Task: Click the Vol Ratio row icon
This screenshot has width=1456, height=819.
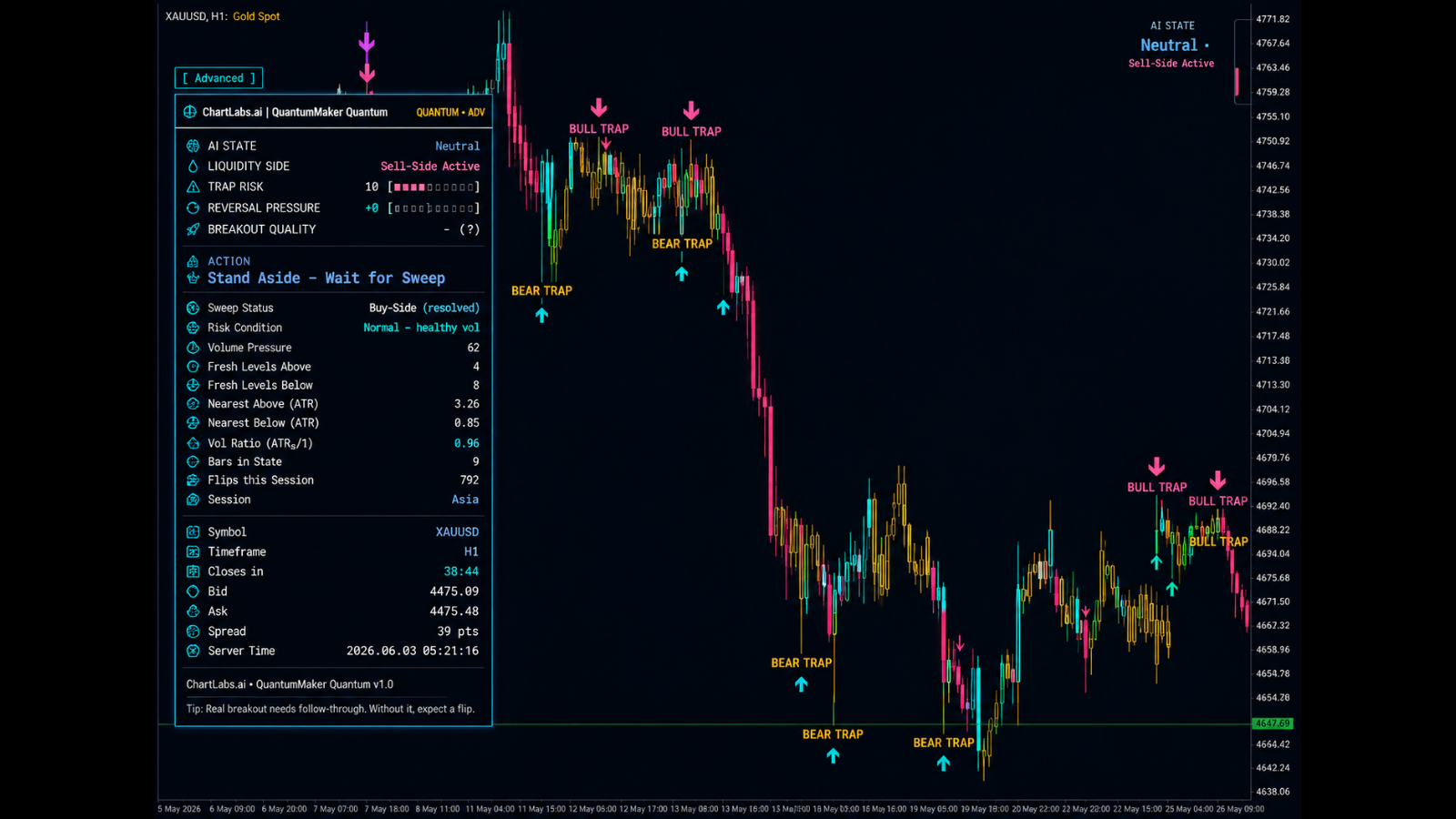Action: click(x=193, y=443)
